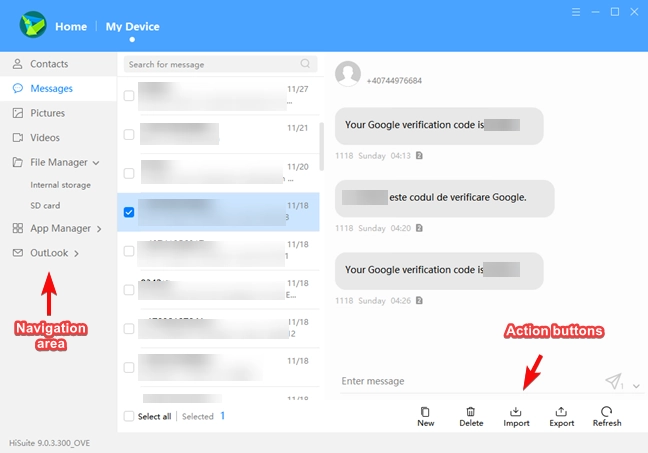The height and width of the screenshot is (453, 648).
Task: Click the OutLook envelope icon
Action: (17, 253)
